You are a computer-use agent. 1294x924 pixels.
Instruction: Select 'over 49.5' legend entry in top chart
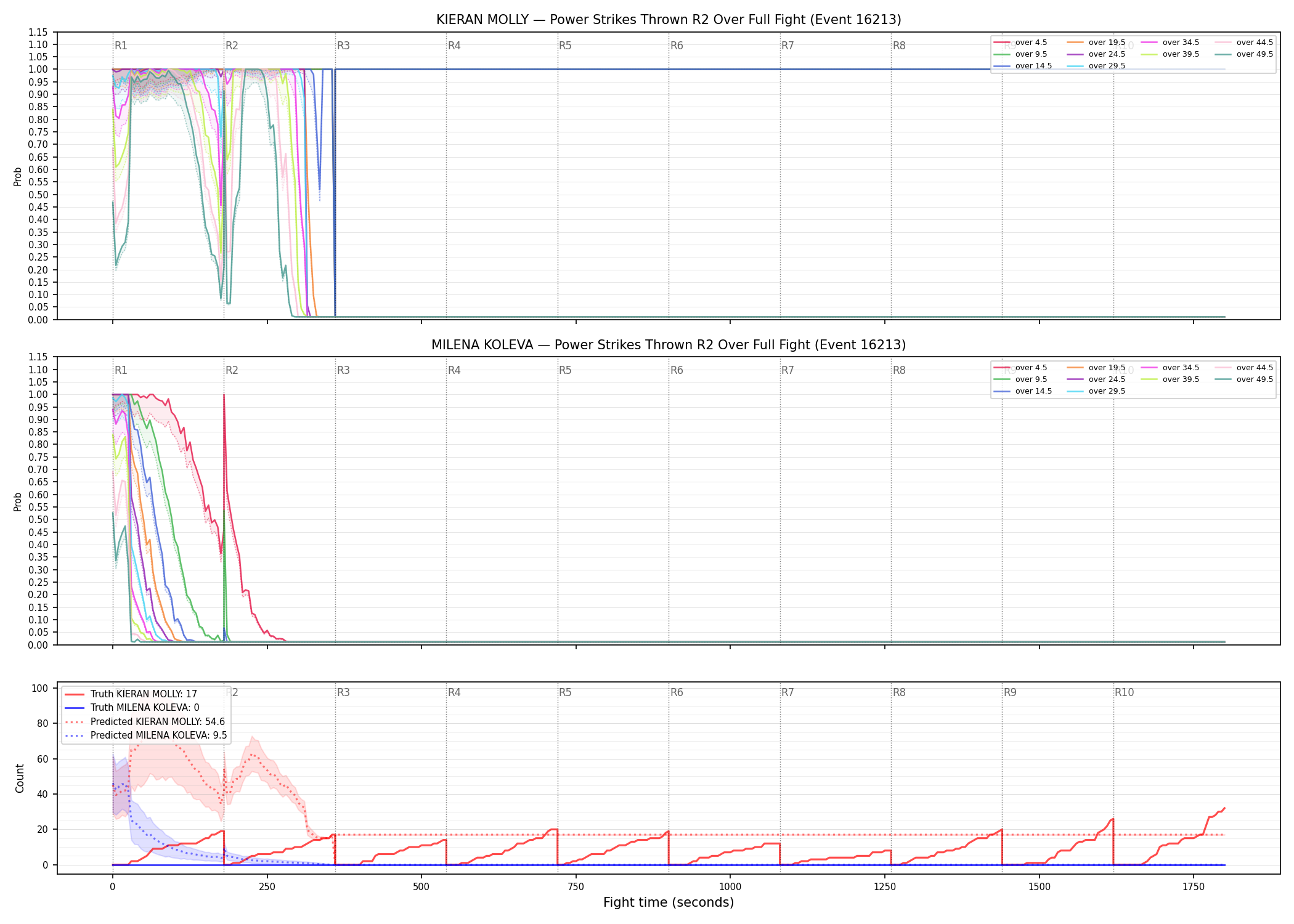point(1244,54)
